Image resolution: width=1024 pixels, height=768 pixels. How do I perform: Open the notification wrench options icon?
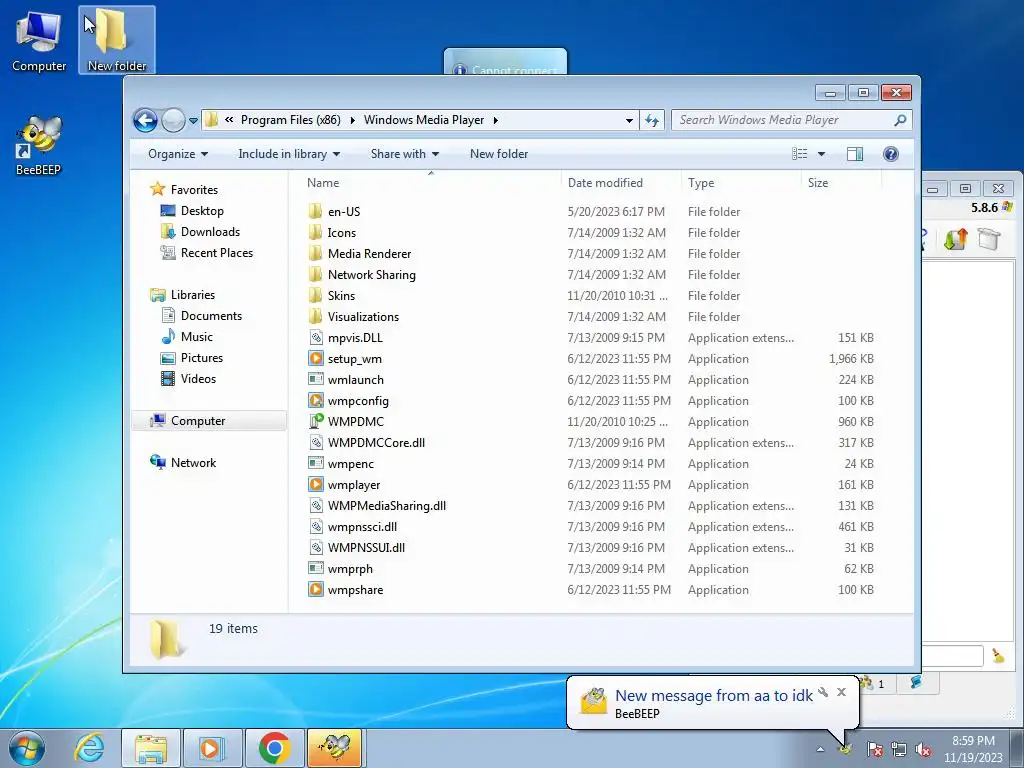(823, 692)
